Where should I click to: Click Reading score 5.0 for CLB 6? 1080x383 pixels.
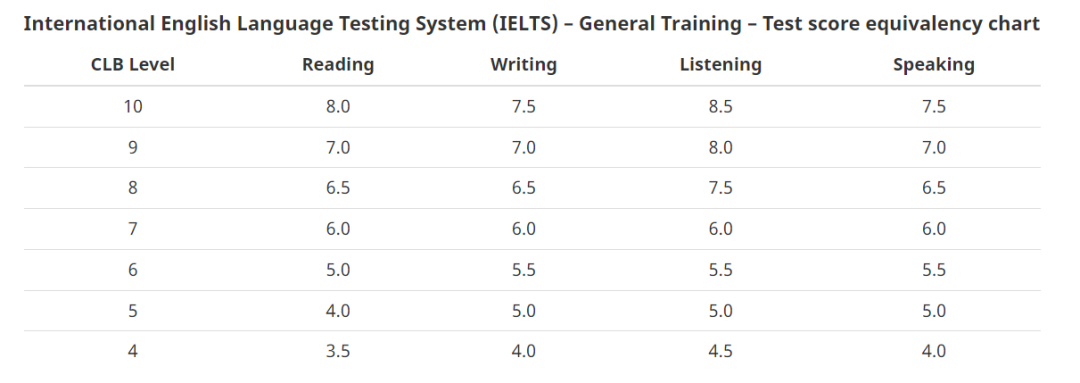(338, 270)
